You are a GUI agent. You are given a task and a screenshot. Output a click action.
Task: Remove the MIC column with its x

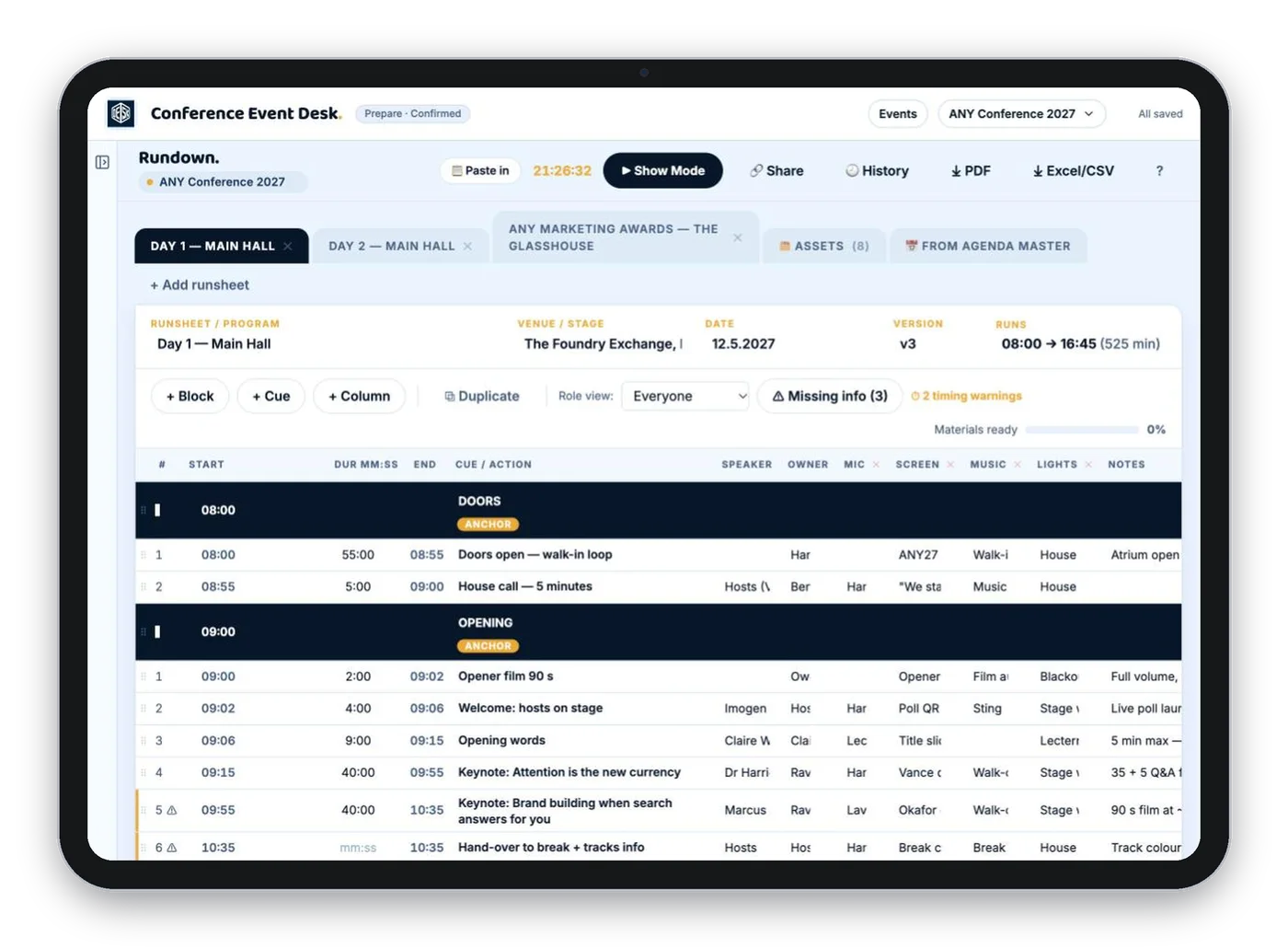coord(876,465)
